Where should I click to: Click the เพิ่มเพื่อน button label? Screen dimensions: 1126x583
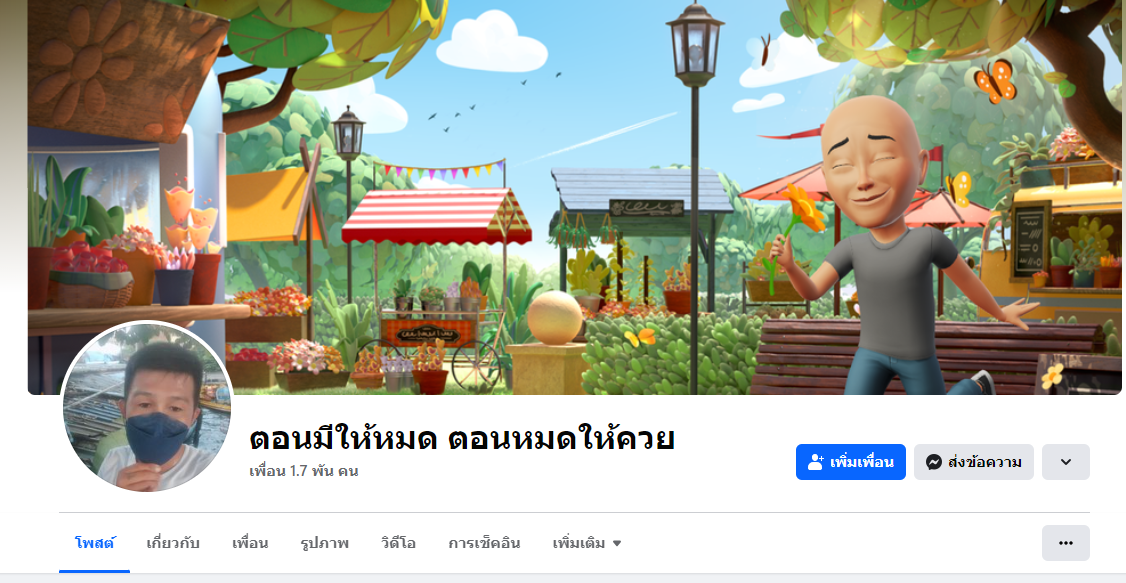coord(862,462)
